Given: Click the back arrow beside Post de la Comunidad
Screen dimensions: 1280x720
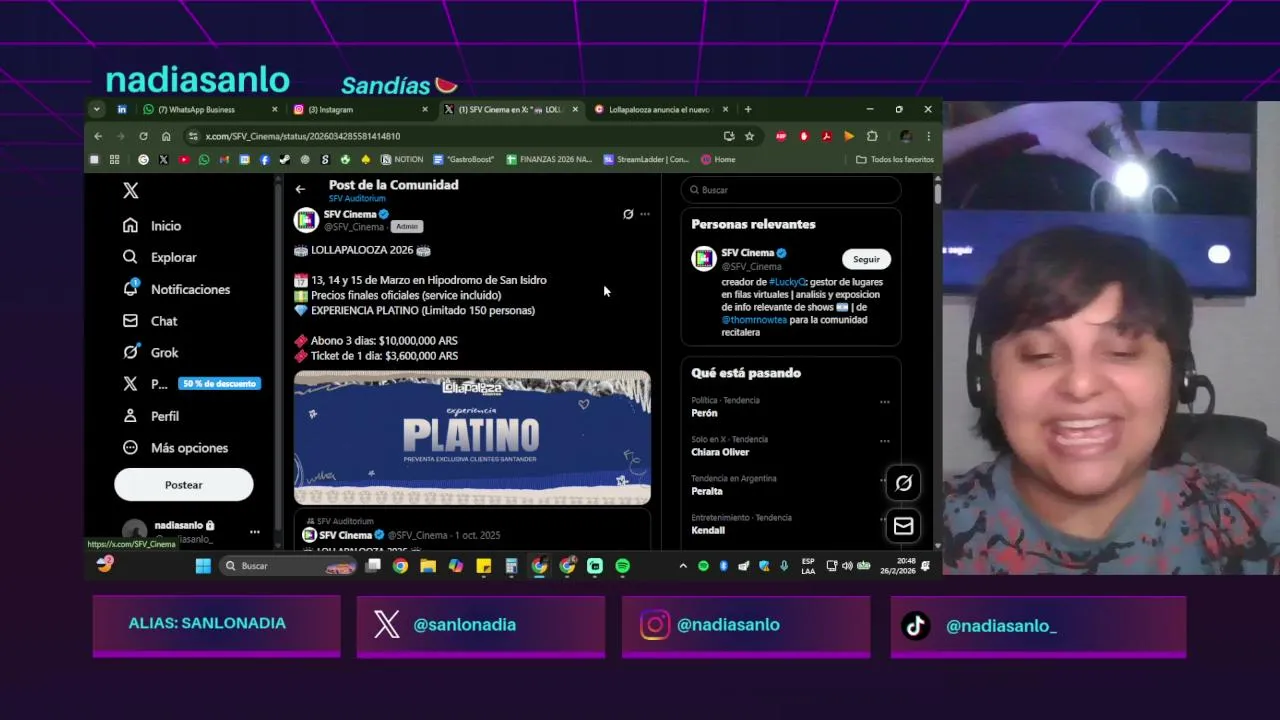Looking at the screenshot, I should 300,189.
